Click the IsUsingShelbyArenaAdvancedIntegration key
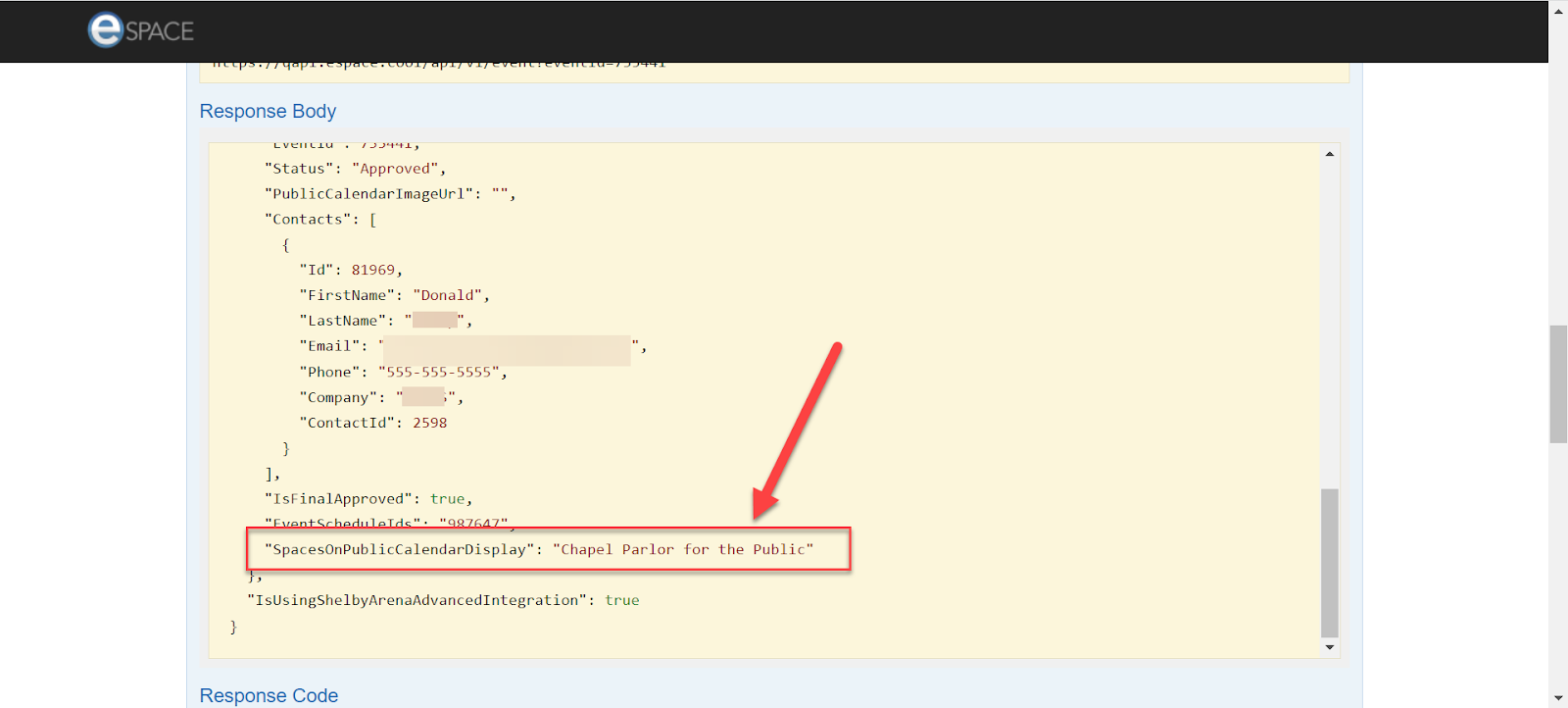The height and width of the screenshot is (708, 1568). coord(416,600)
